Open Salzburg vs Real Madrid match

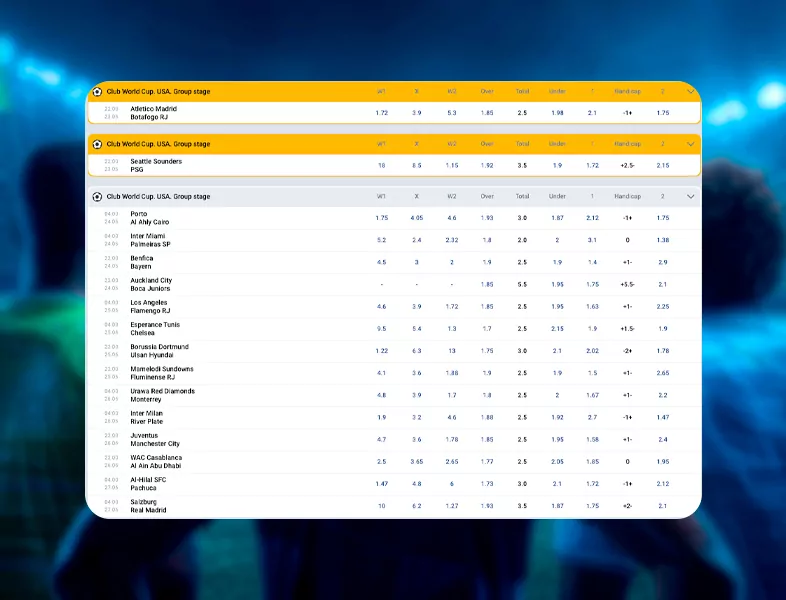(x=148, y=506)
